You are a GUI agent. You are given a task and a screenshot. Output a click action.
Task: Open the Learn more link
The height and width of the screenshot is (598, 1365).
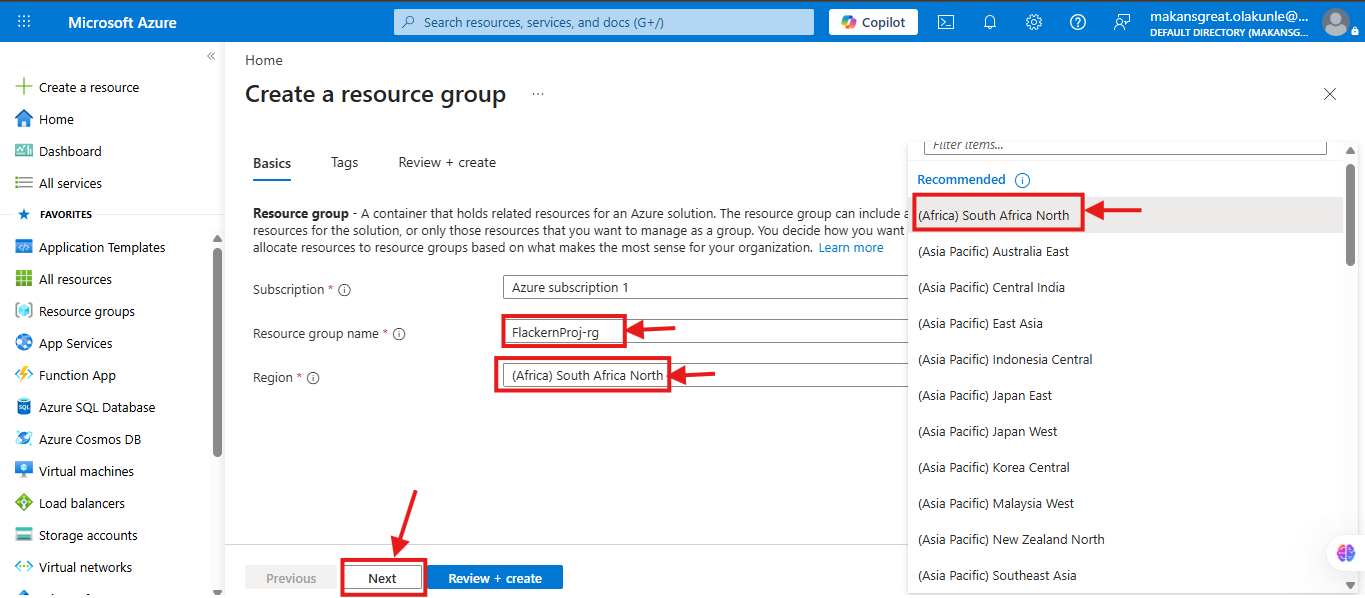[851, 247]
